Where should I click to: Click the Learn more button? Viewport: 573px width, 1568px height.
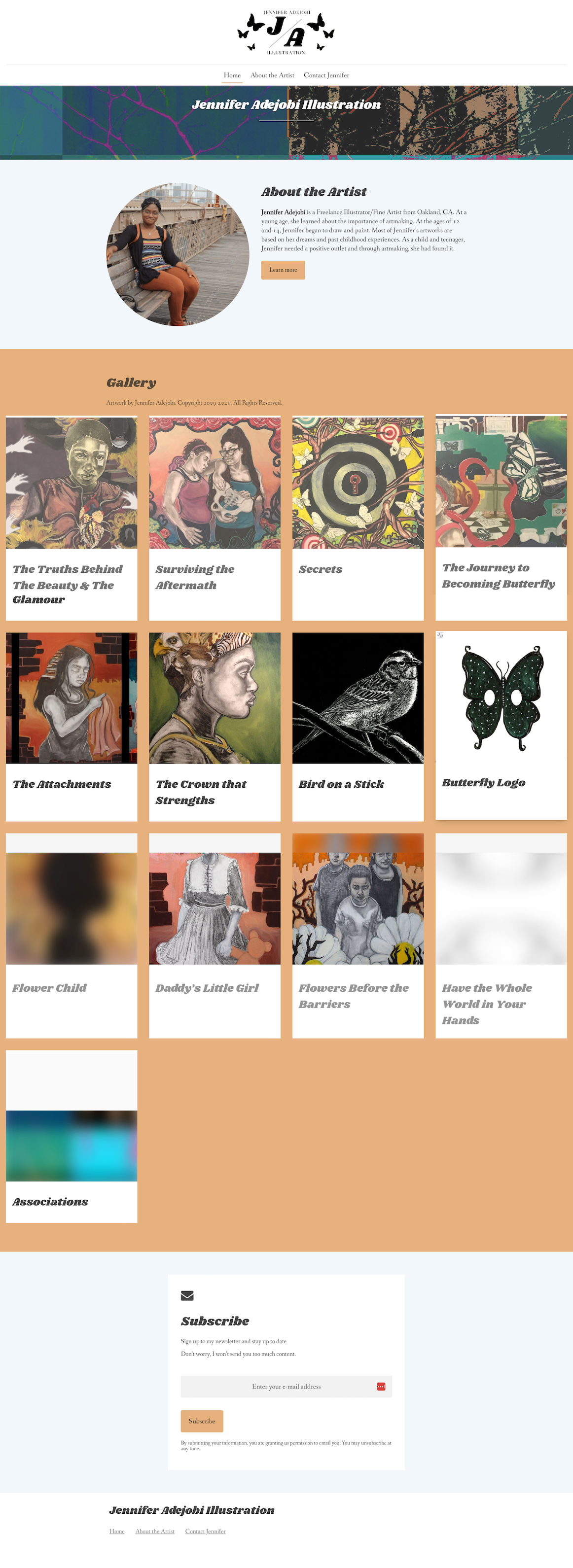point(283,270)
